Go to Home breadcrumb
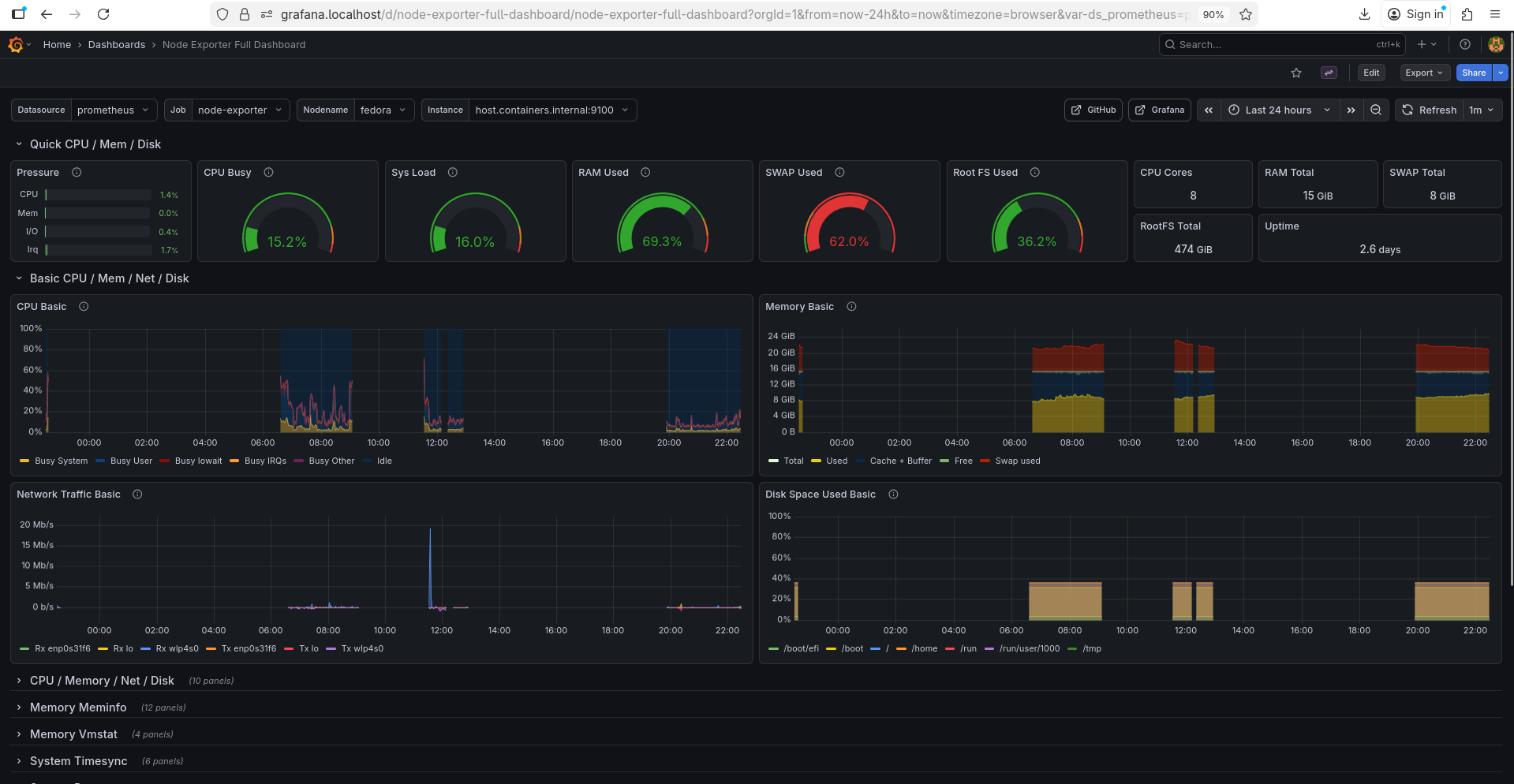 [57, 45]
